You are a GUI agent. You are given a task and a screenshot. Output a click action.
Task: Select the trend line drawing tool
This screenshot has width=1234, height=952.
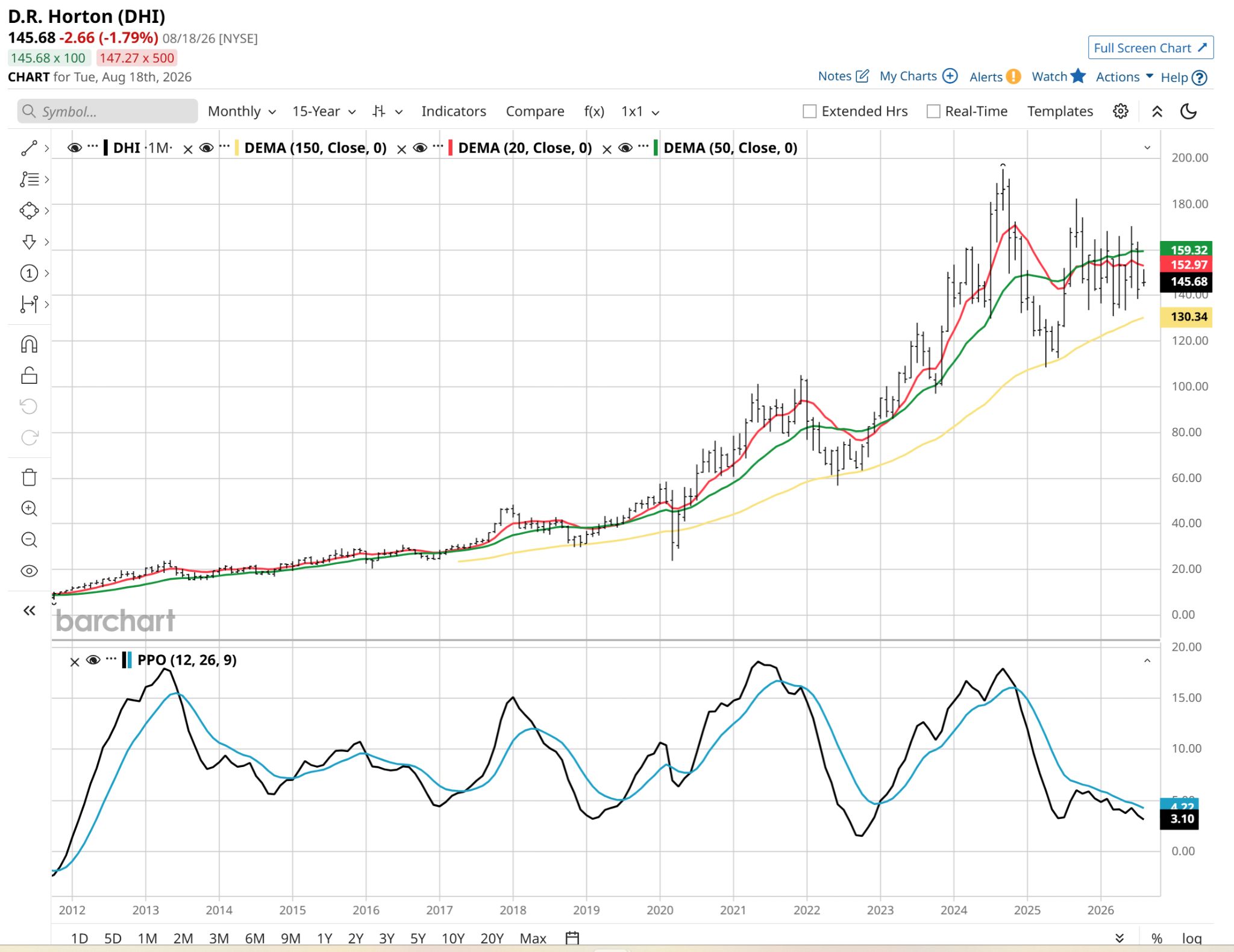(x=29, y=148)
